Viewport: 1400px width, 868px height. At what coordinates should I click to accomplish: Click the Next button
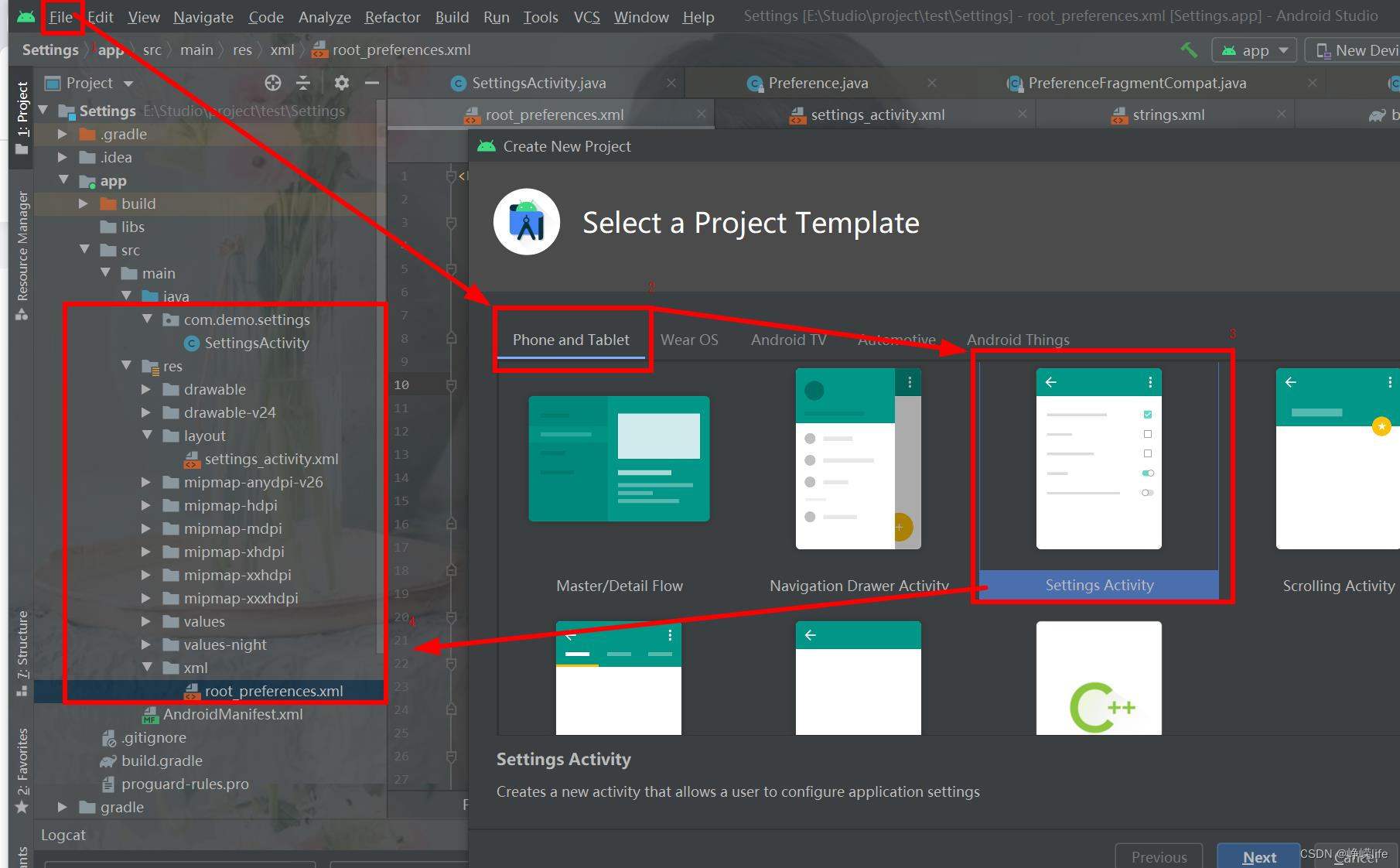point(1258,856)
